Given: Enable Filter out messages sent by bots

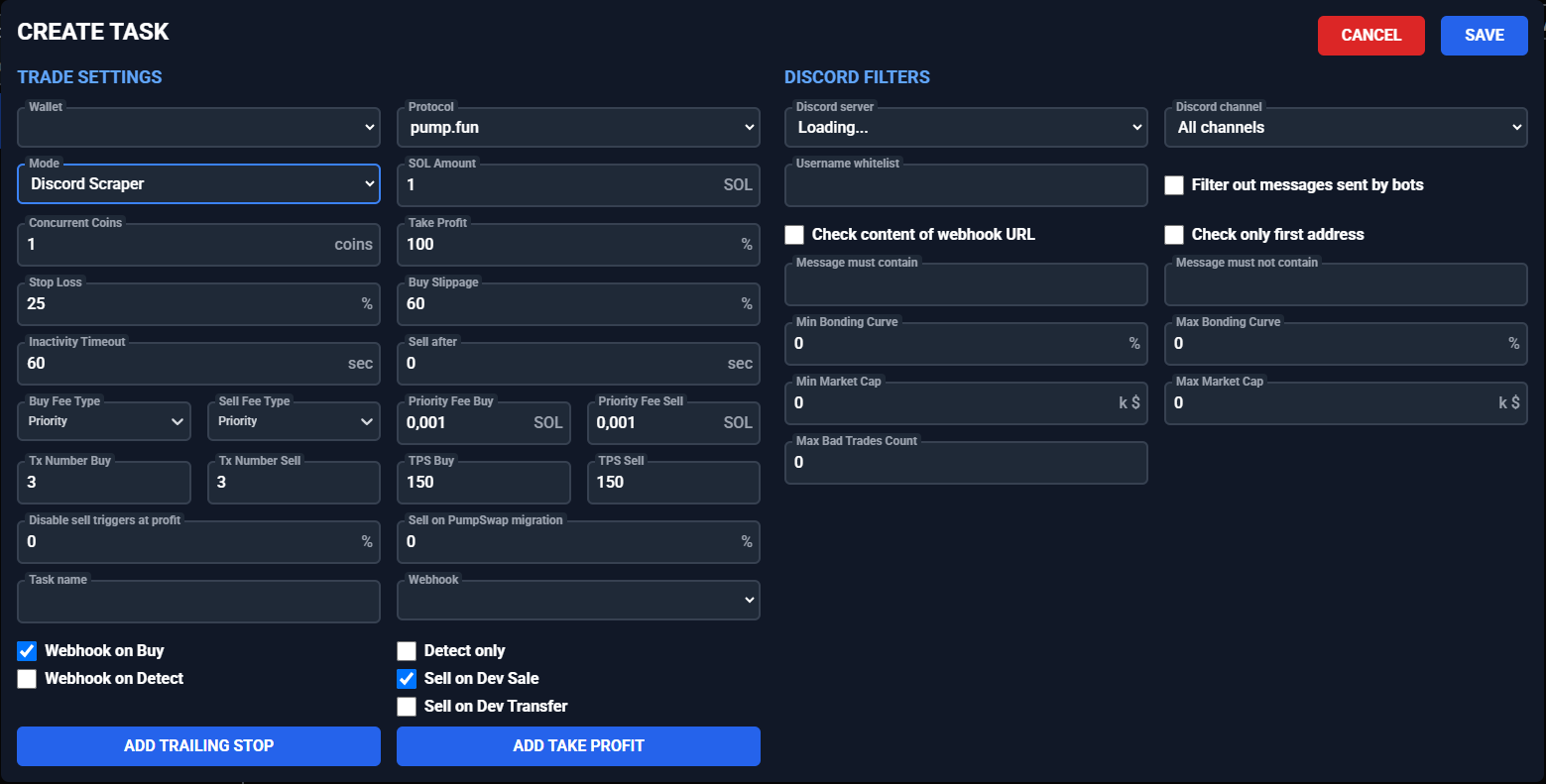Looking at the screenshot, I should [x=1174, y=185].
